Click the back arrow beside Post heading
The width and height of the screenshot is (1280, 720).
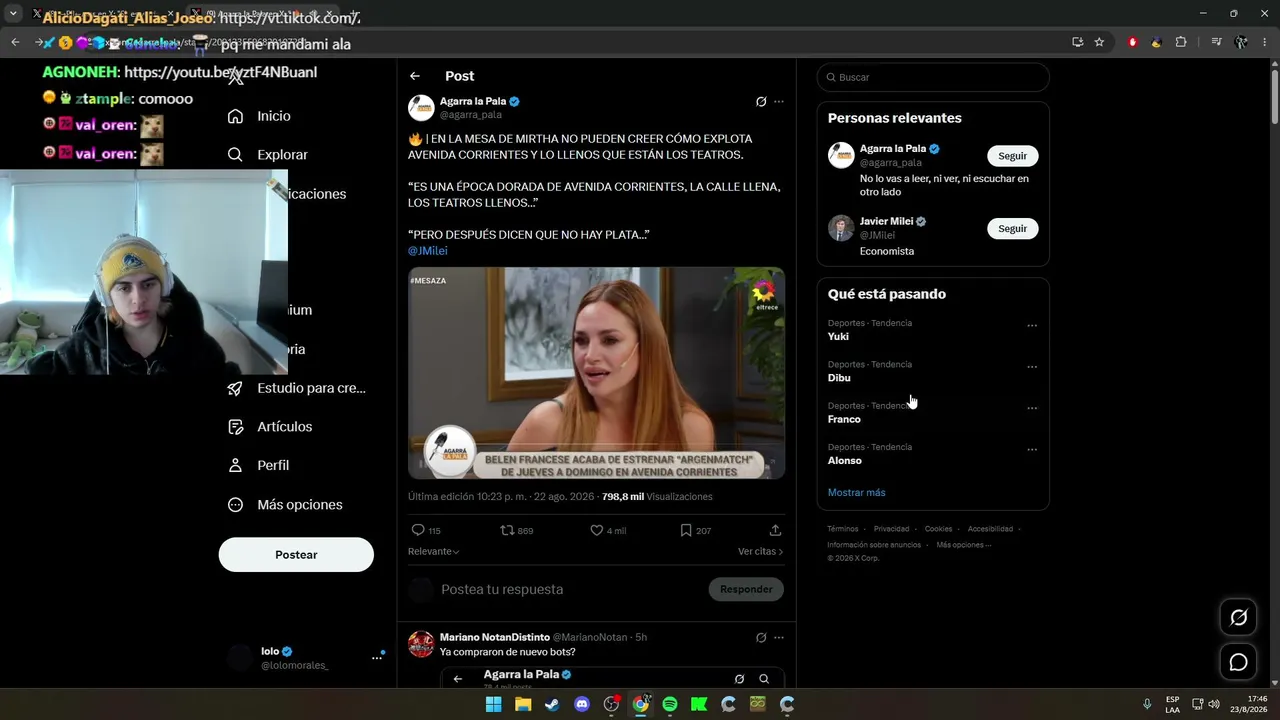pyautogui.click(x=415, y=76)
